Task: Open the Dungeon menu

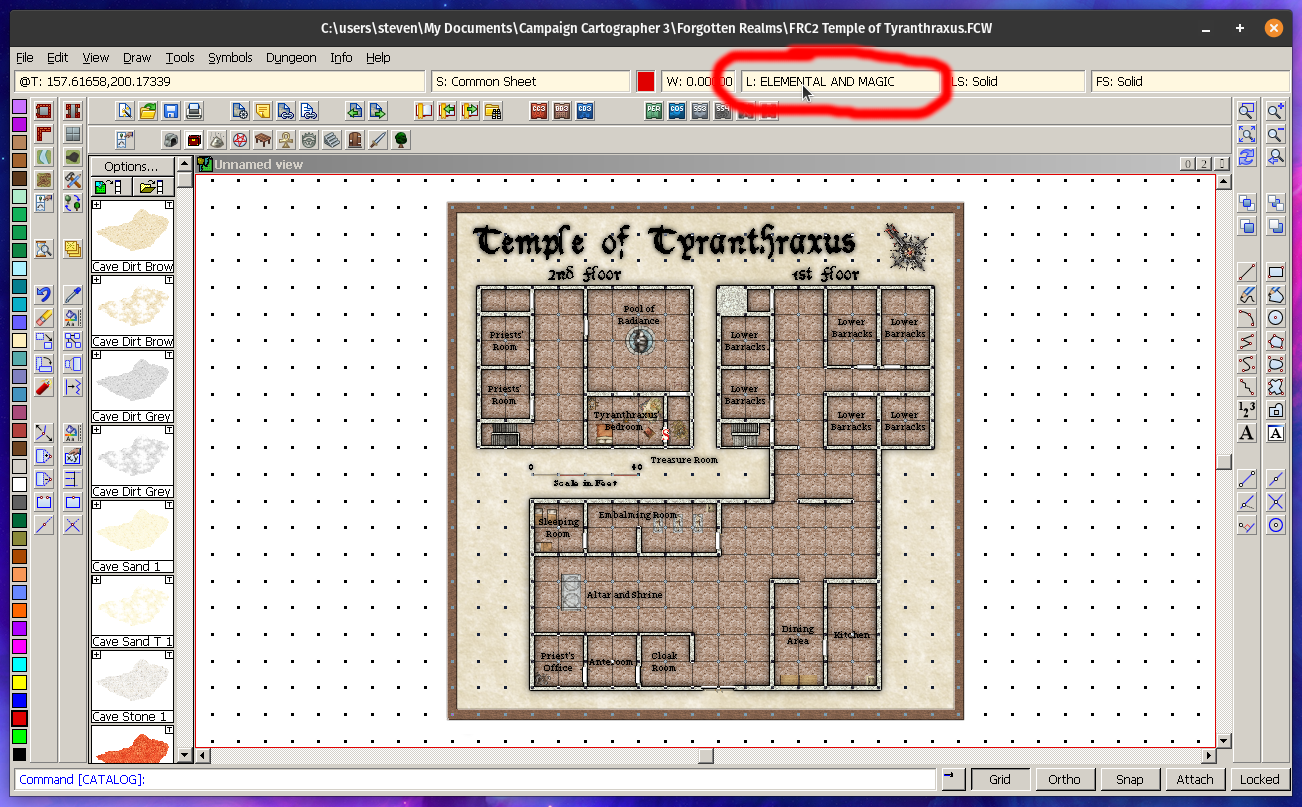Action: (x=291, y=58)
